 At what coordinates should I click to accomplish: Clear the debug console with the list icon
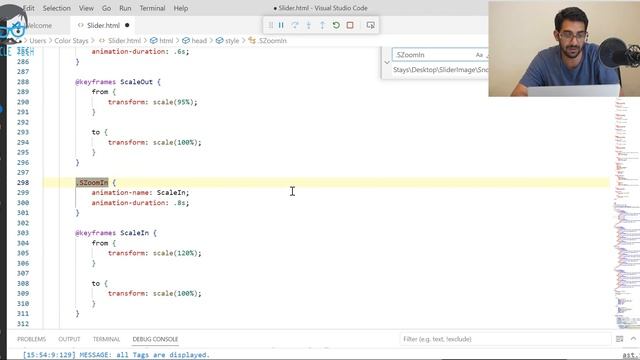pos(620,339)
